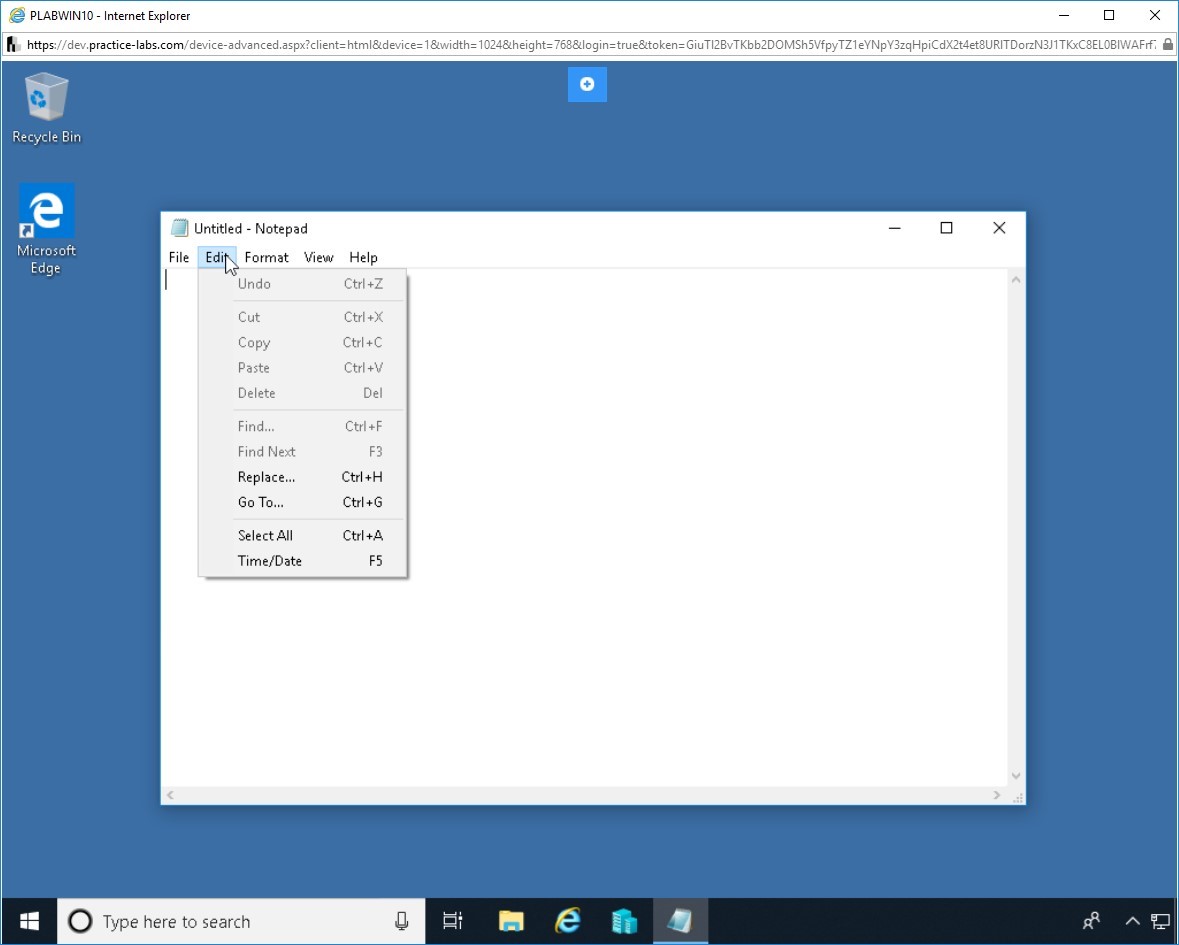Open the View menu in Notepad
This screenshot has height=945, width=1179.
point(319,257)
